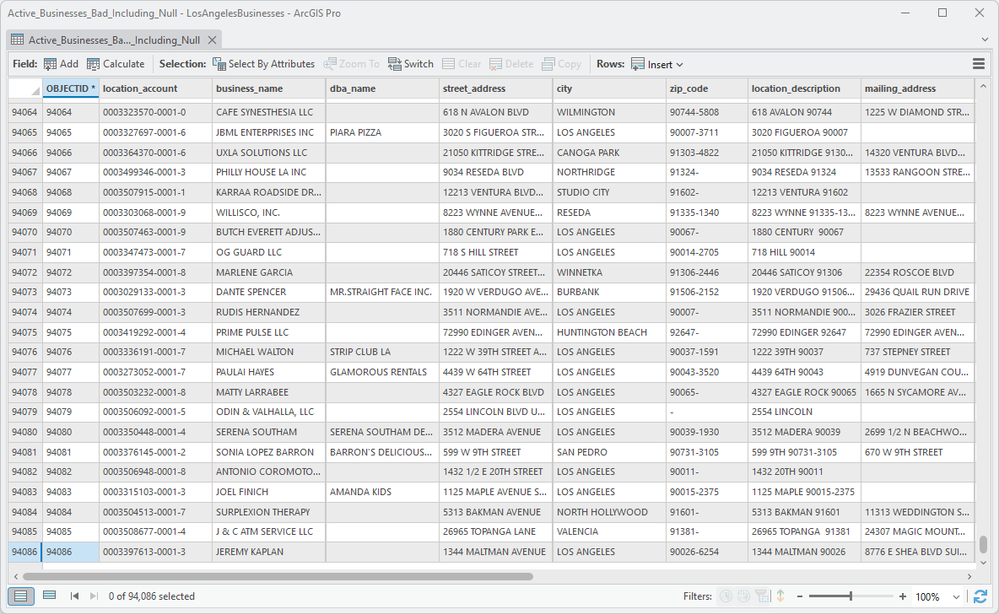Open the Insert rows dropdown arrow
999x614 pixels.
pos(680,64)
